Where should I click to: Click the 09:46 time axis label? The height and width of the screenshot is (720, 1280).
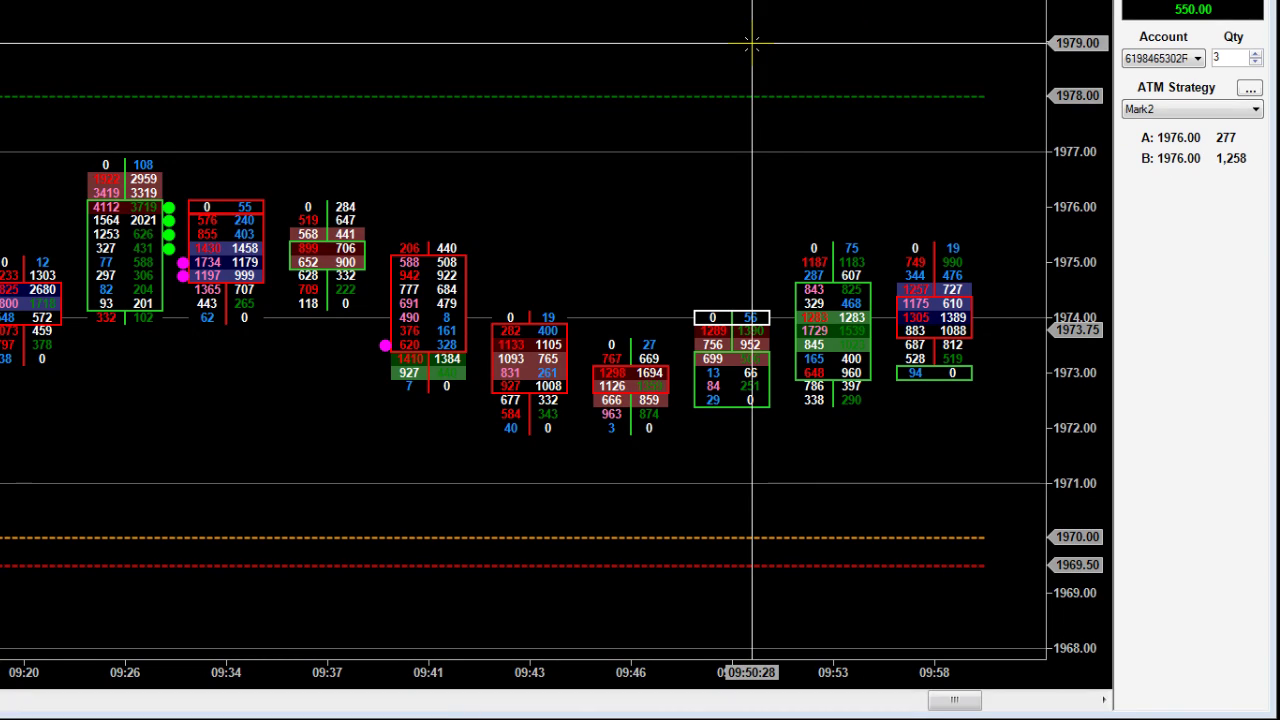[630, 673]
